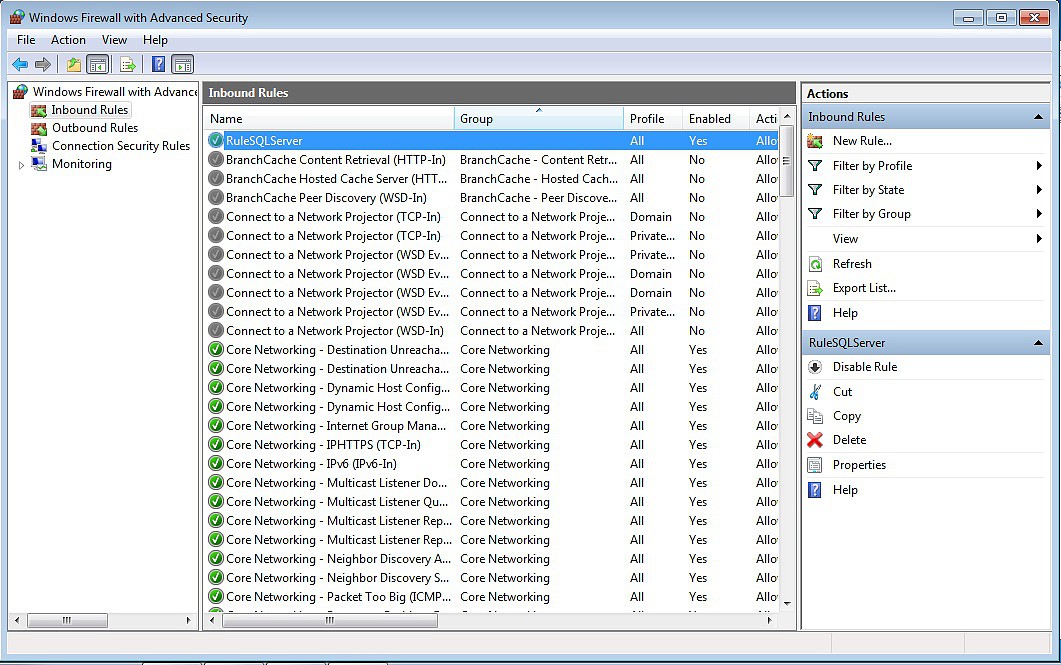
Task: Open the Help menu in the menu bar
Action: (x=155, y=40)
